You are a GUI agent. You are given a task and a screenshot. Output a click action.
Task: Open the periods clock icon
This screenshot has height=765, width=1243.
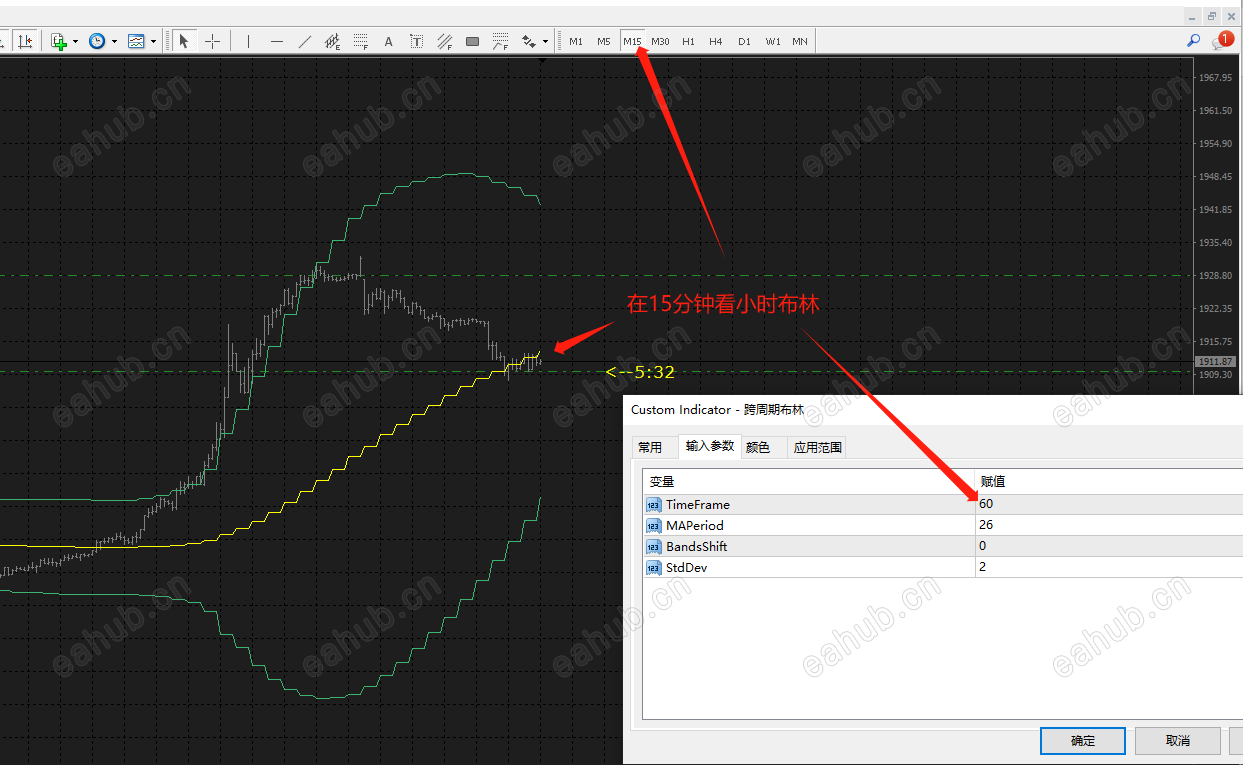tap(97, 41)
